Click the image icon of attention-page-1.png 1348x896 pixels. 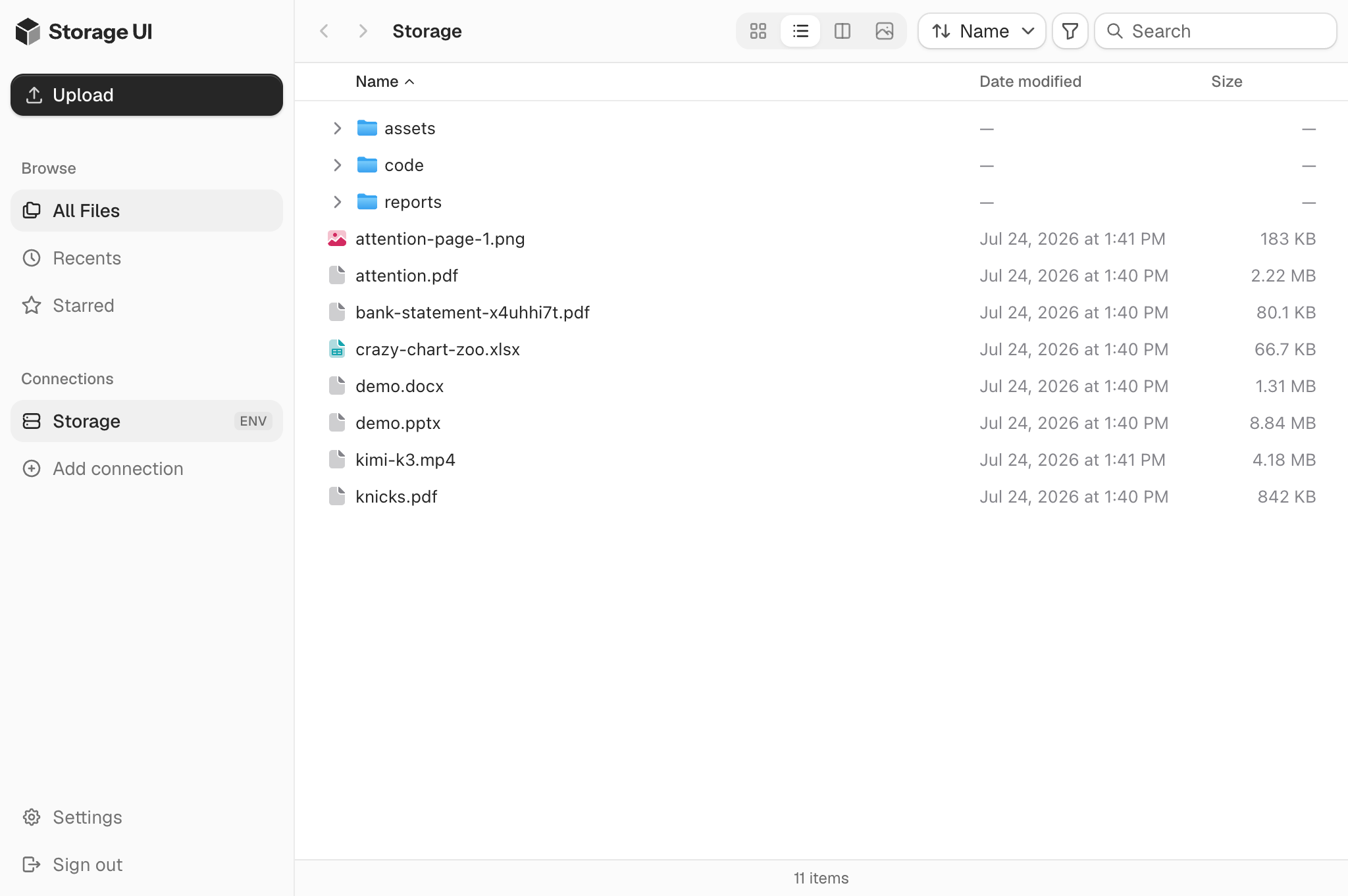(x=337, y=239)
